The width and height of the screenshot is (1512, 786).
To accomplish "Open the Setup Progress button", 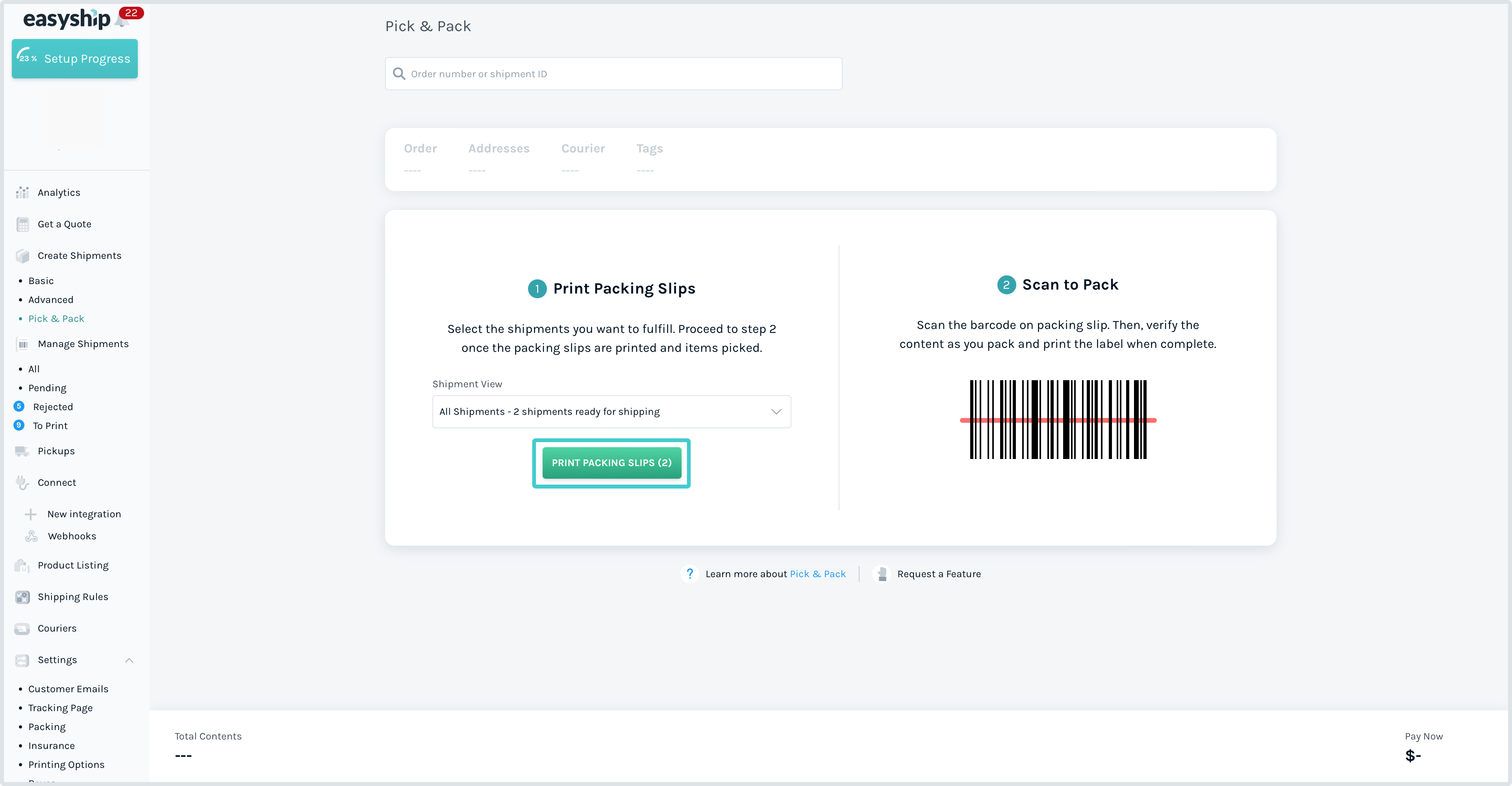I will [74, 59].
